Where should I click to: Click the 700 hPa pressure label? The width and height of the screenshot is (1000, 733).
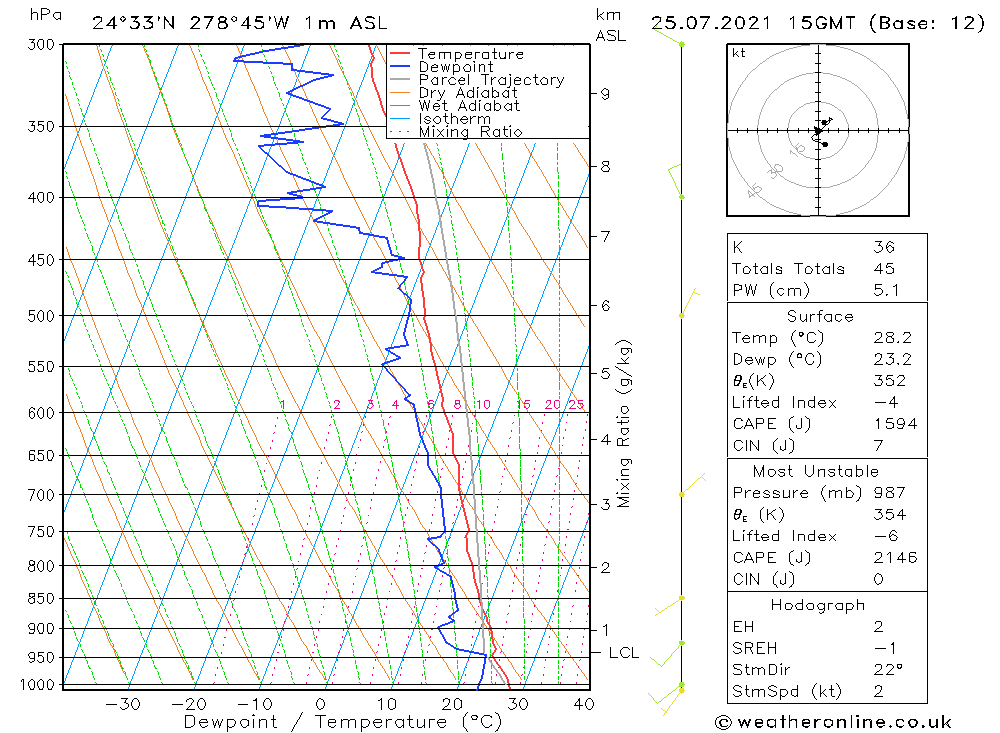[41, 495]
